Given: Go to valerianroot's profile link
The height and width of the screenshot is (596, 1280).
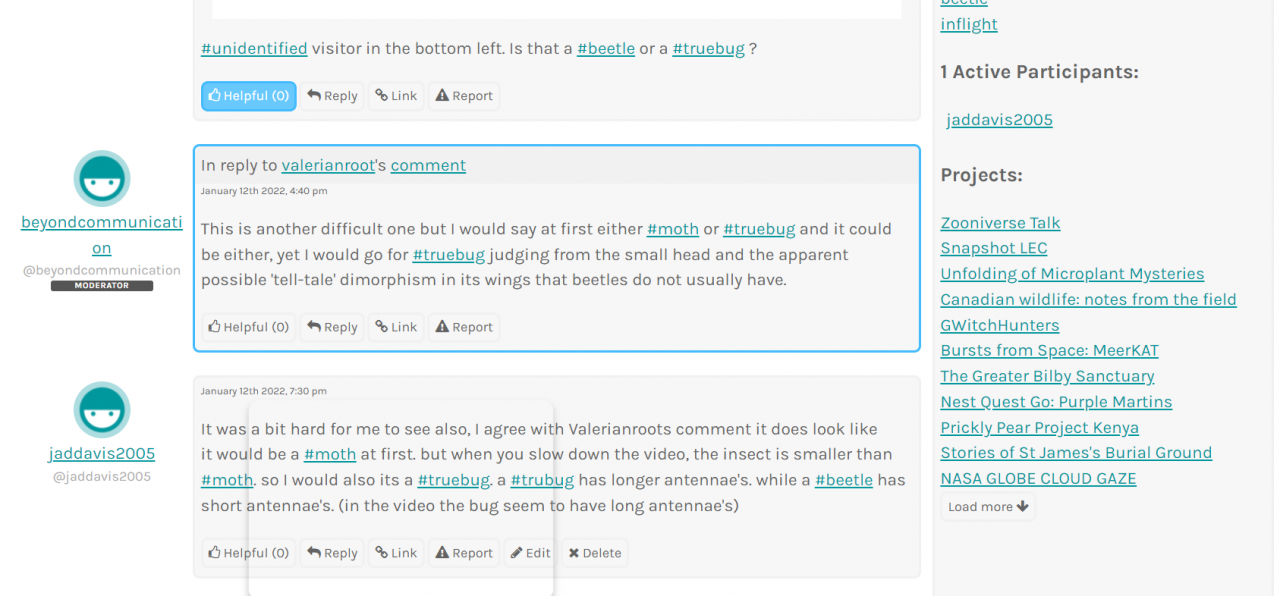Looking at the screenshot, I should point(328,165).
